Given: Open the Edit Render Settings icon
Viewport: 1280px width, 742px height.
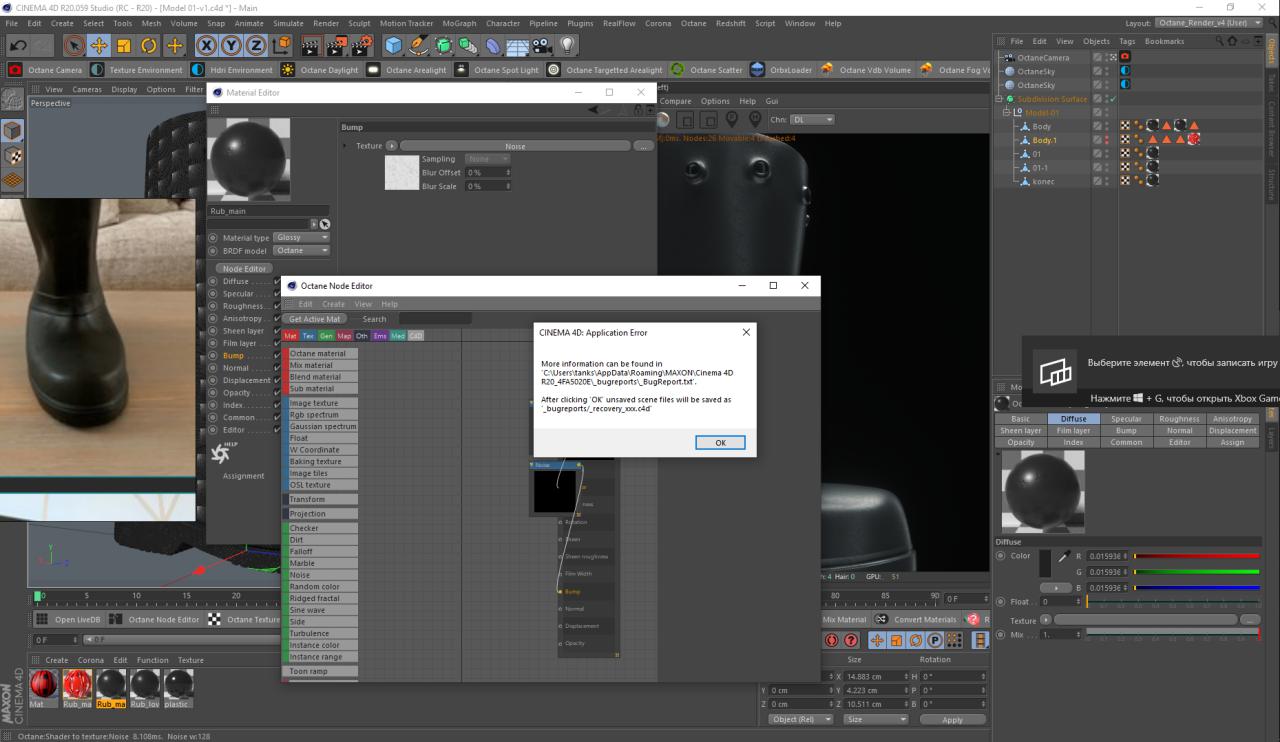Looking at the screenshot, I should tap(362, 45).
